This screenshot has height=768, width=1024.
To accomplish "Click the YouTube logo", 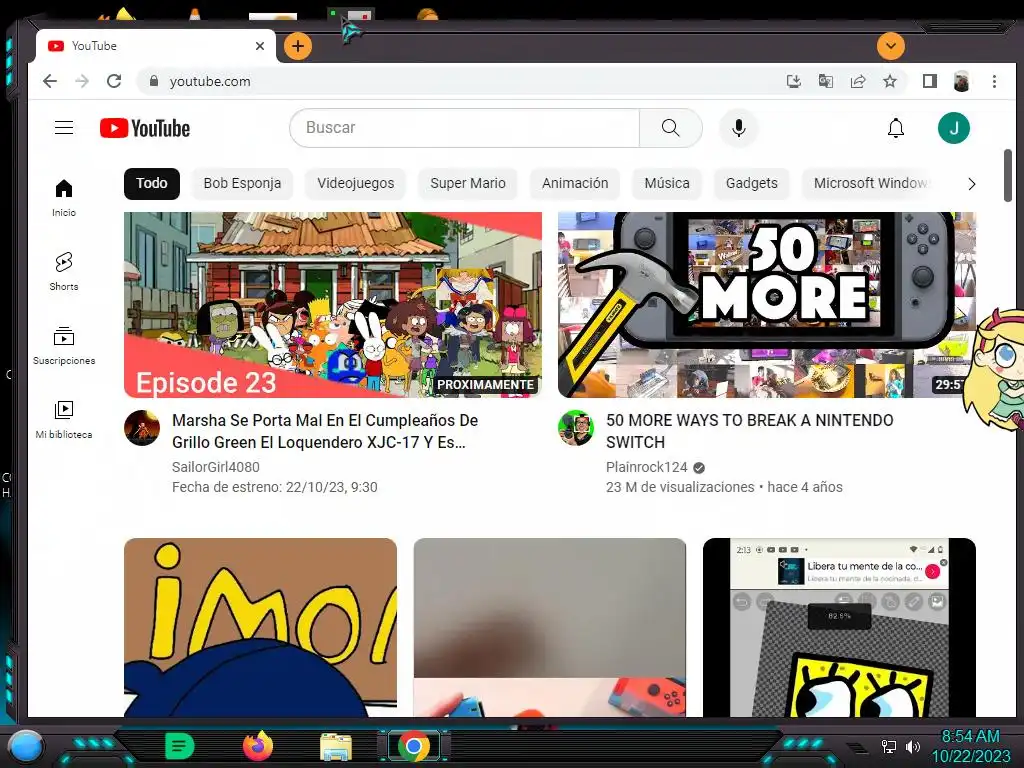I will coord(145,128).
